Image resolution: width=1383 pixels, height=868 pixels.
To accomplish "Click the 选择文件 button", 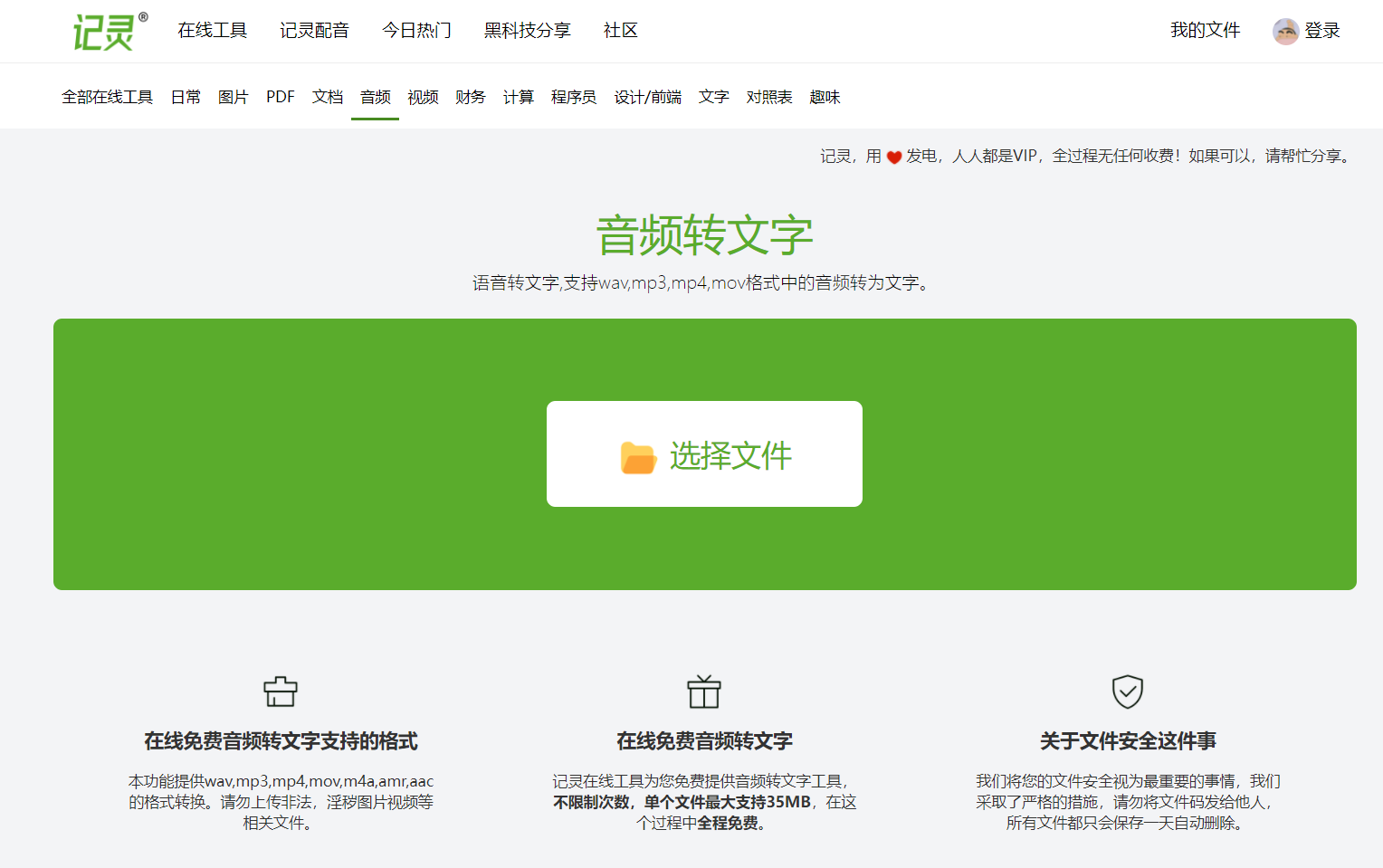I will (704, 453).
